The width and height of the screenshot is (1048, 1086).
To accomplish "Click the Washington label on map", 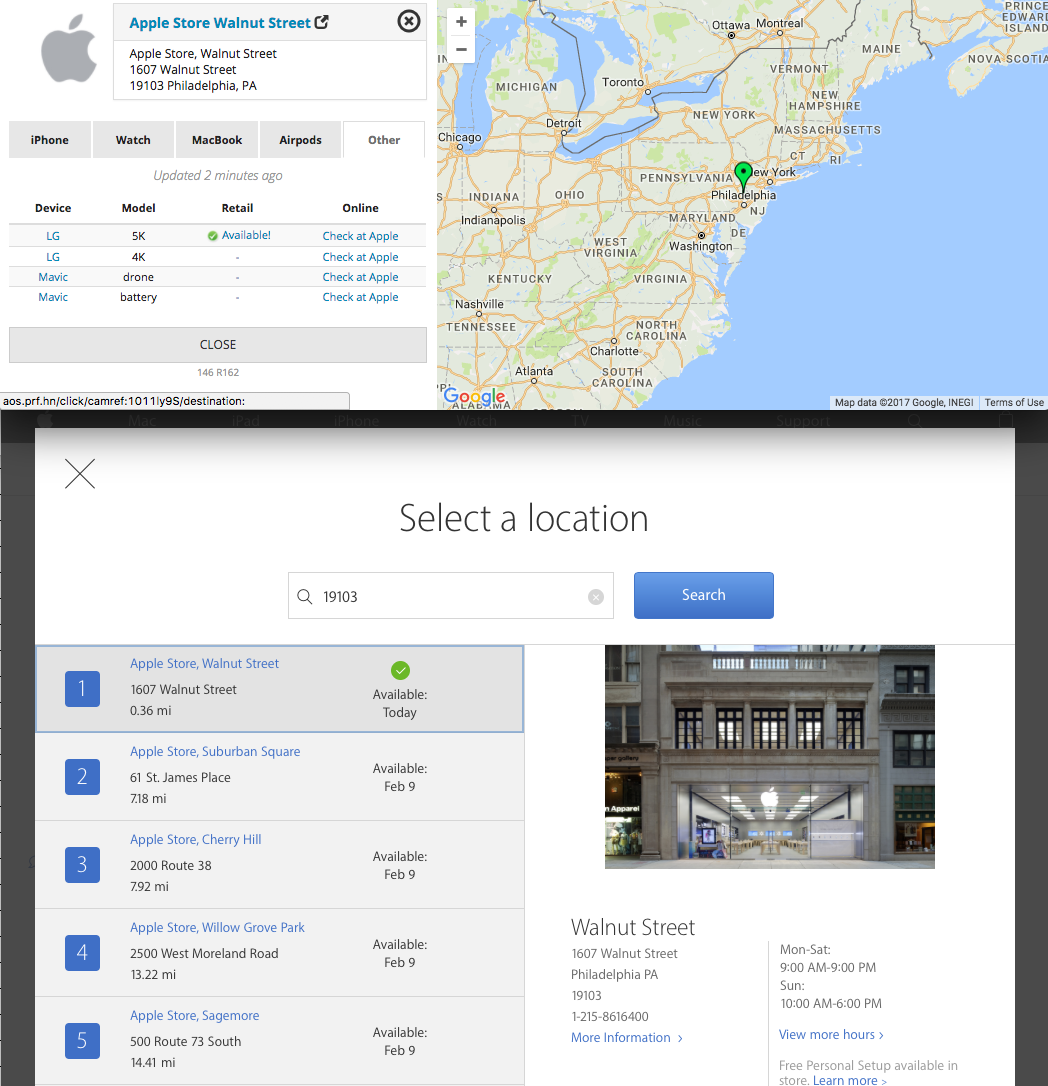I will (x=700, y=246).
